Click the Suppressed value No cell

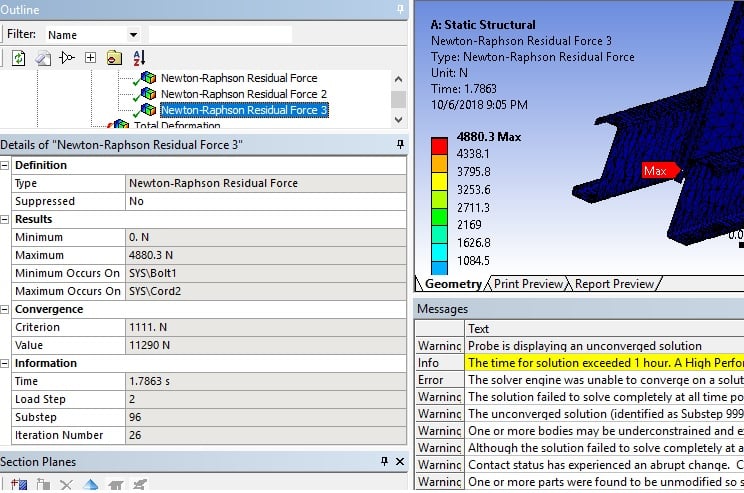point(266,201)
